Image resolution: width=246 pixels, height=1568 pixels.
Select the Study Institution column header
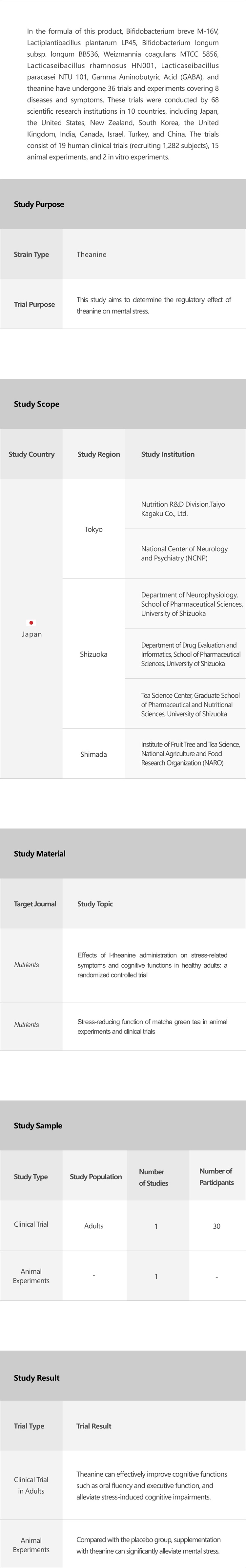(168, 454)
